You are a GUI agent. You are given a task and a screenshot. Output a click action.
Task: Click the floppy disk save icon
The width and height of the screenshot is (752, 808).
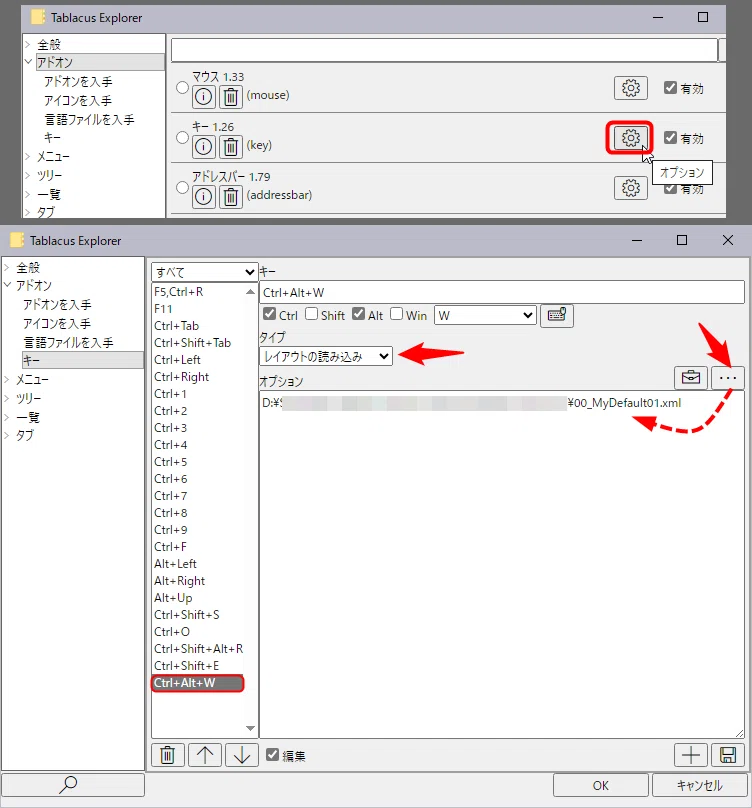coord(728,755)
